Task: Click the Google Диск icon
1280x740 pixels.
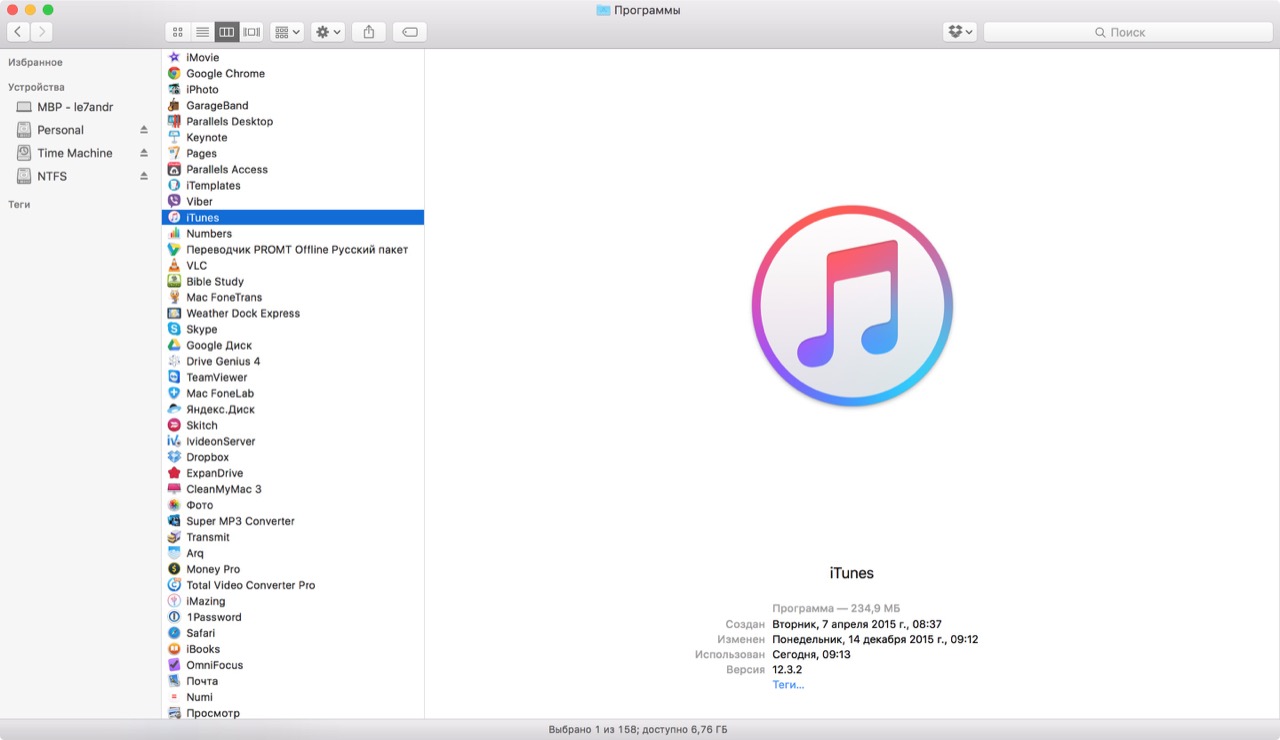Action: (x=174, y=345)
